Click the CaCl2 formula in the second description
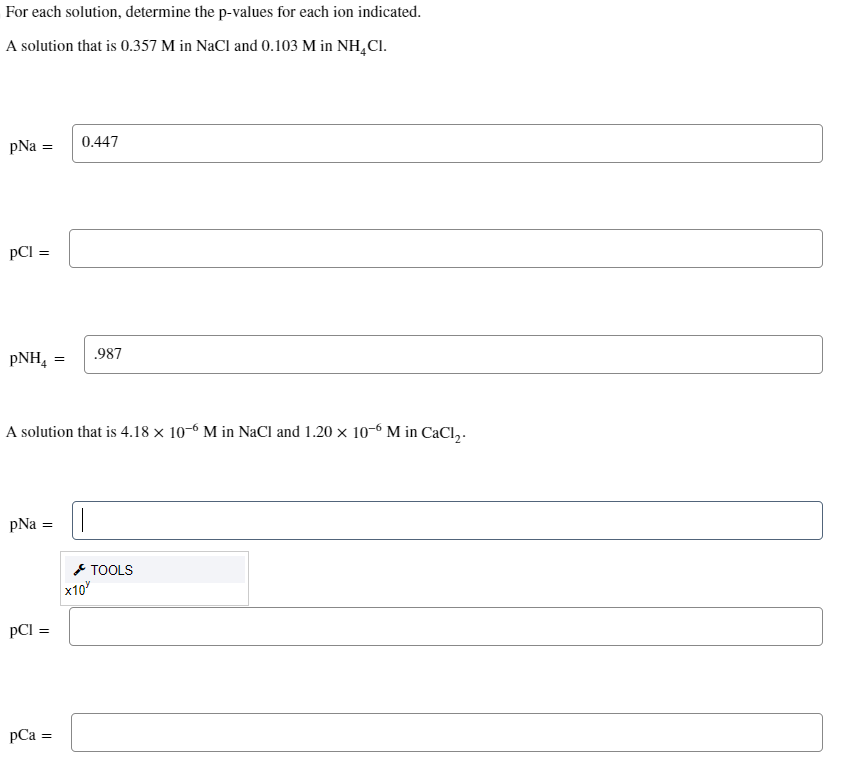This screenshot has width=842, height=784. click(443, 433)
